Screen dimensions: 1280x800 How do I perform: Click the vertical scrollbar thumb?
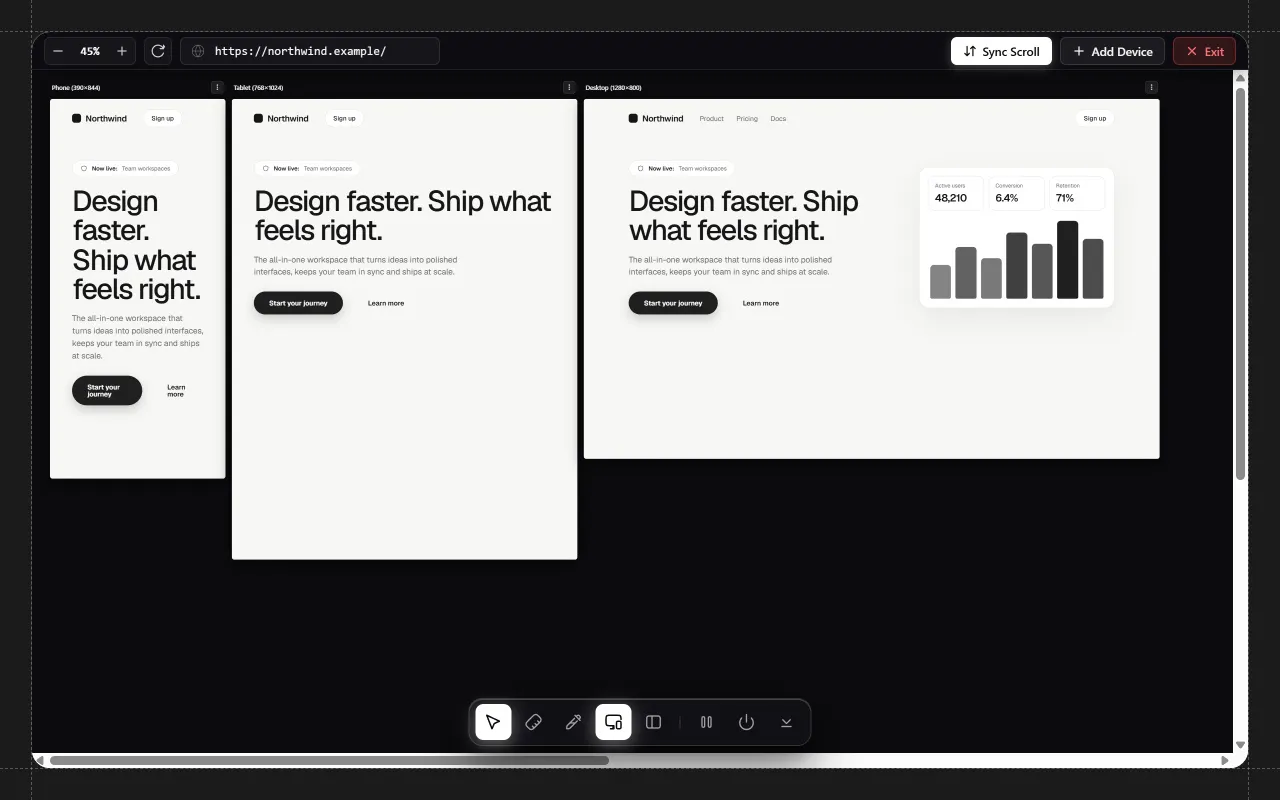click(1241, 283)
